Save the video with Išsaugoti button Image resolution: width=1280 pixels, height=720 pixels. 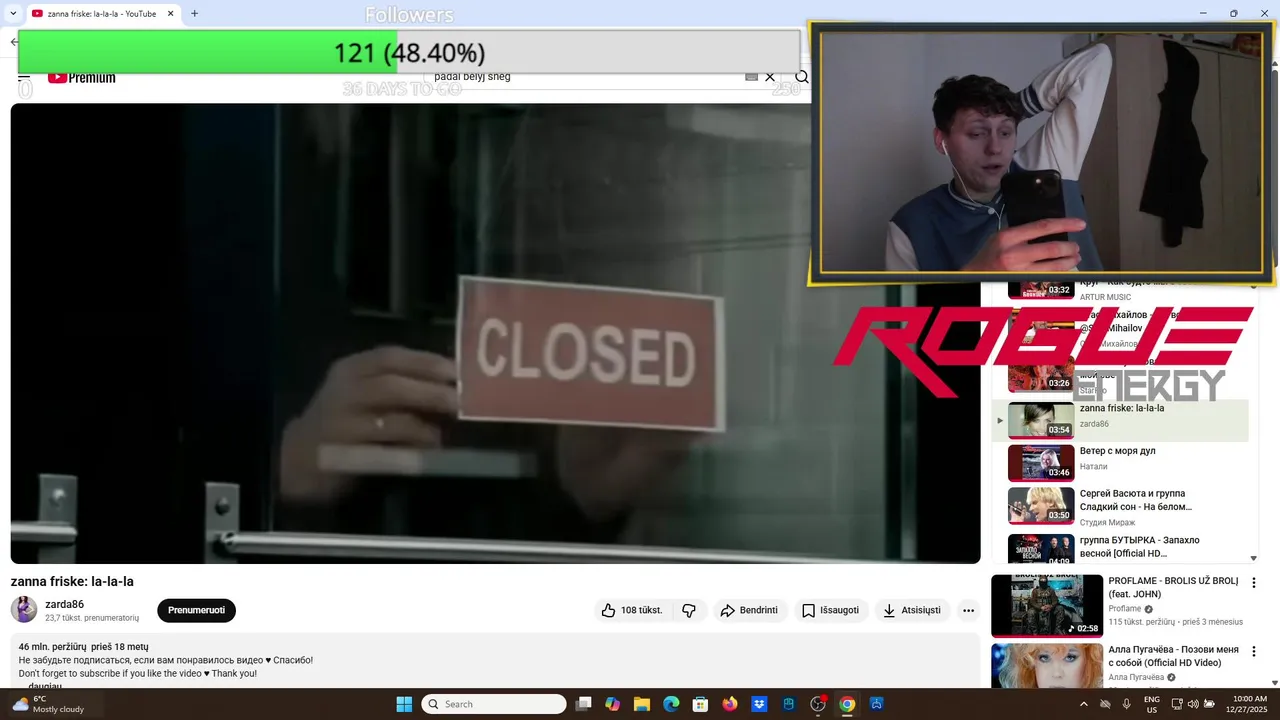831,610
